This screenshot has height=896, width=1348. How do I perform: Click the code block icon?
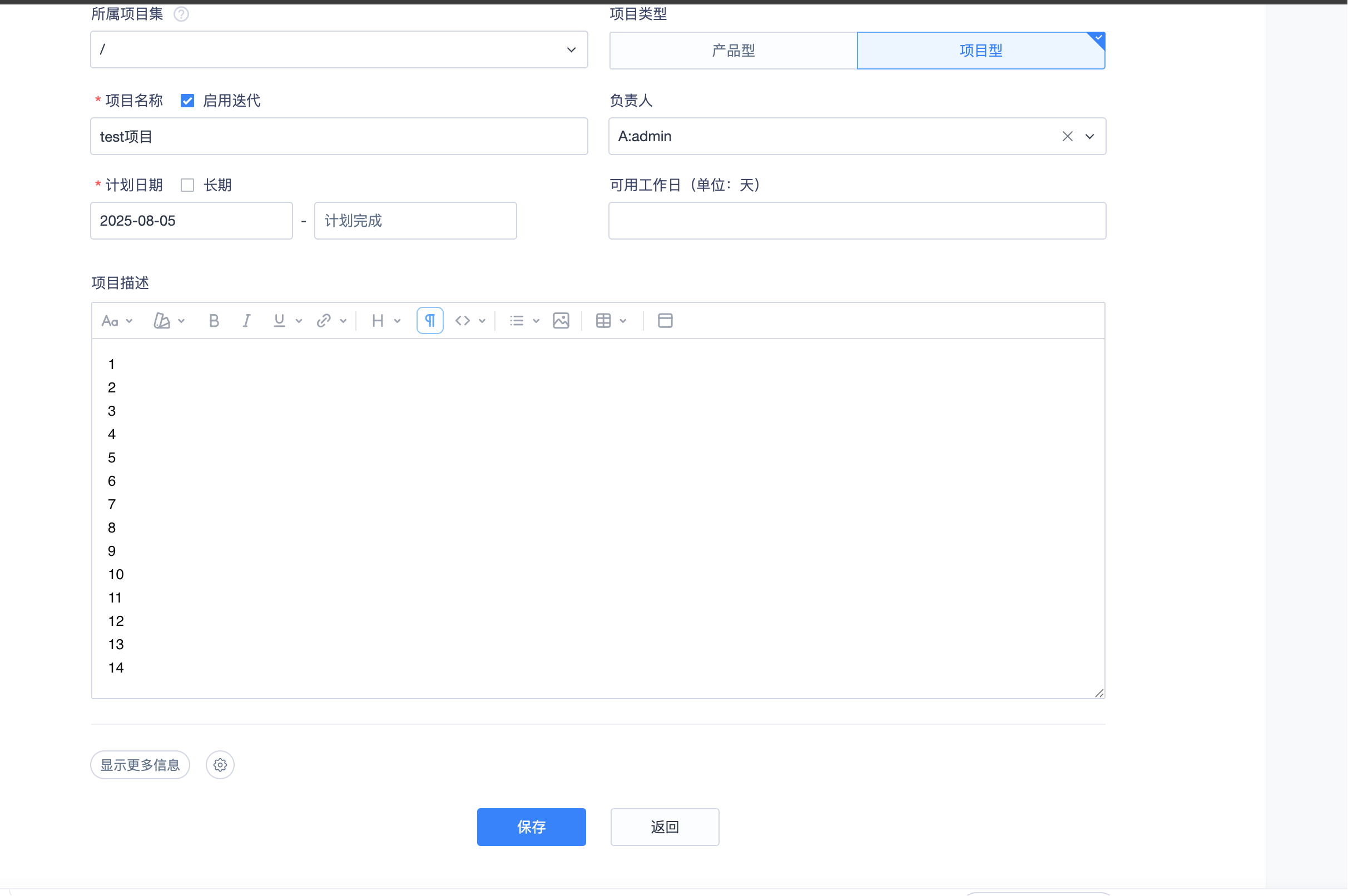point(463,321)
